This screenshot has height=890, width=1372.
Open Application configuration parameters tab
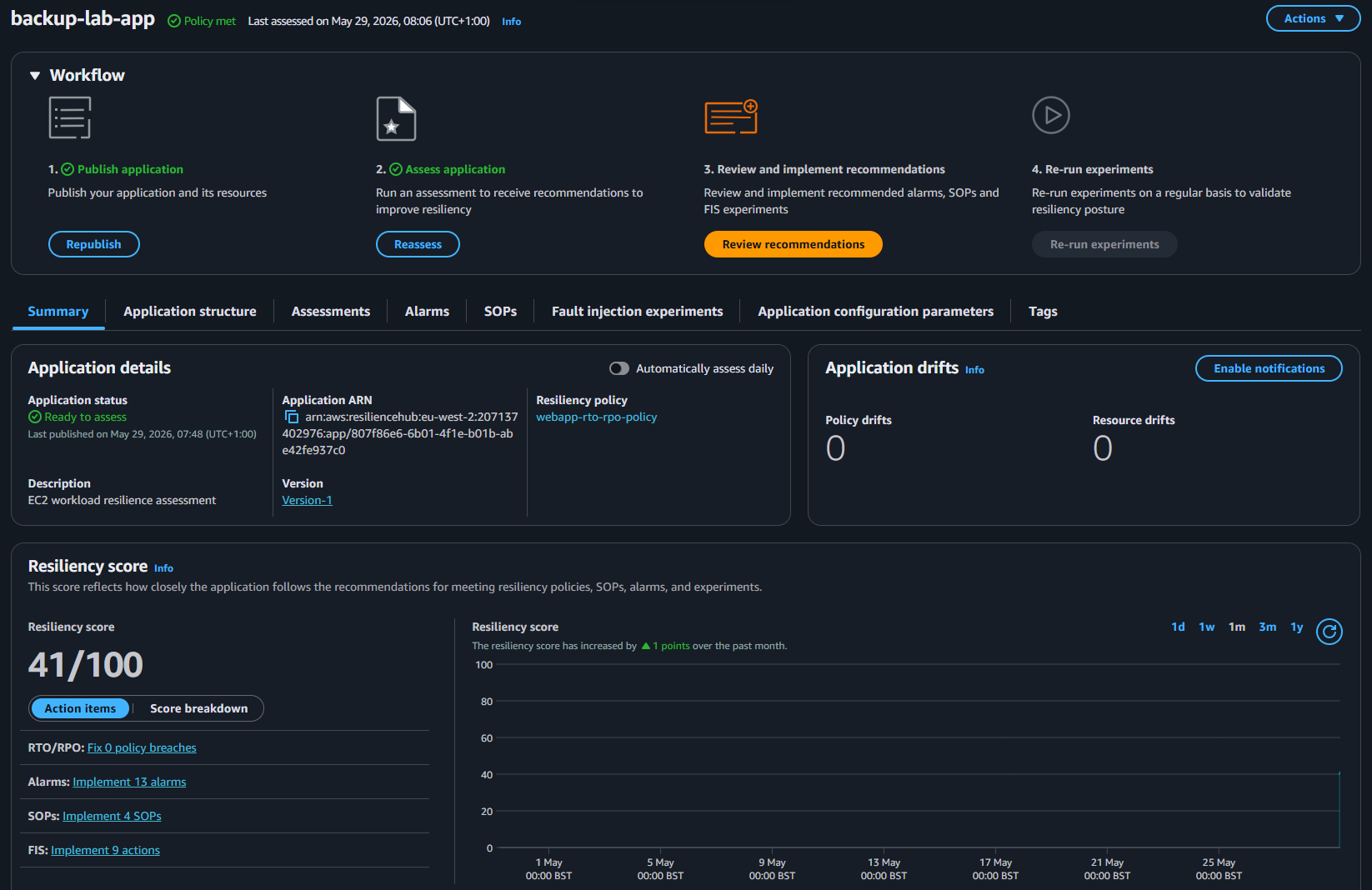[x=876, y=312]
